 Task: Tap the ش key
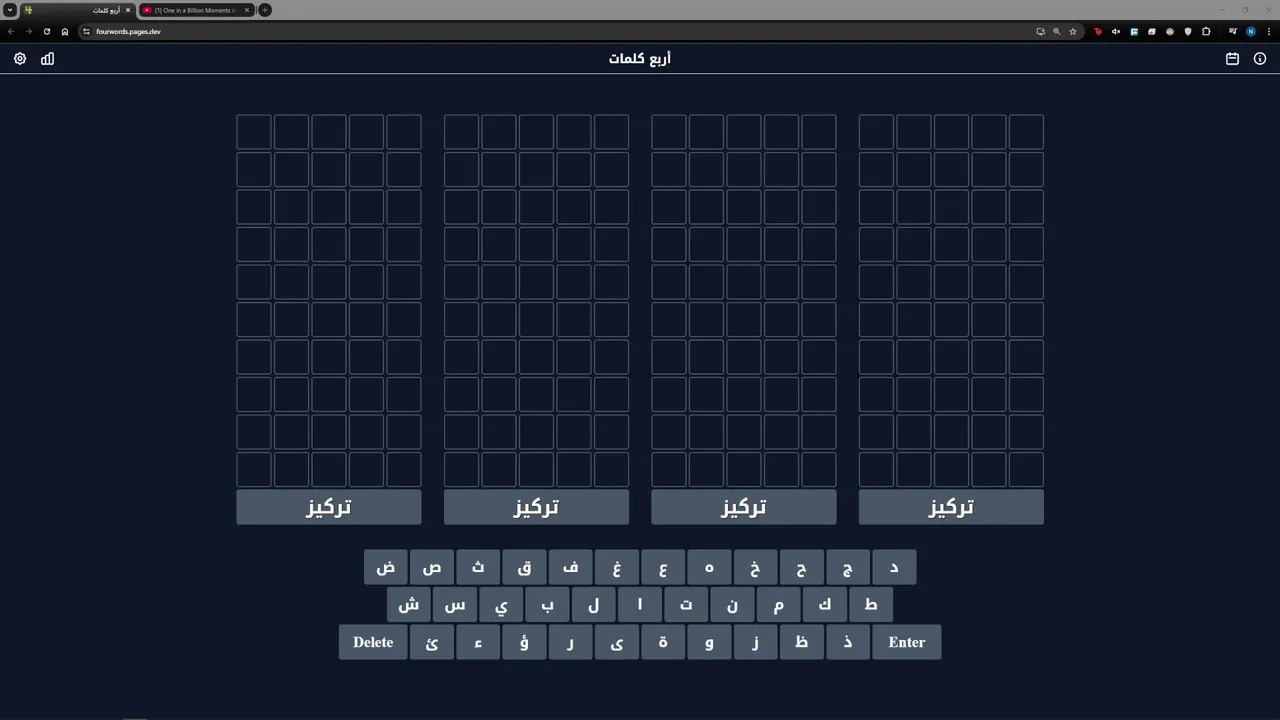(409, 605)
